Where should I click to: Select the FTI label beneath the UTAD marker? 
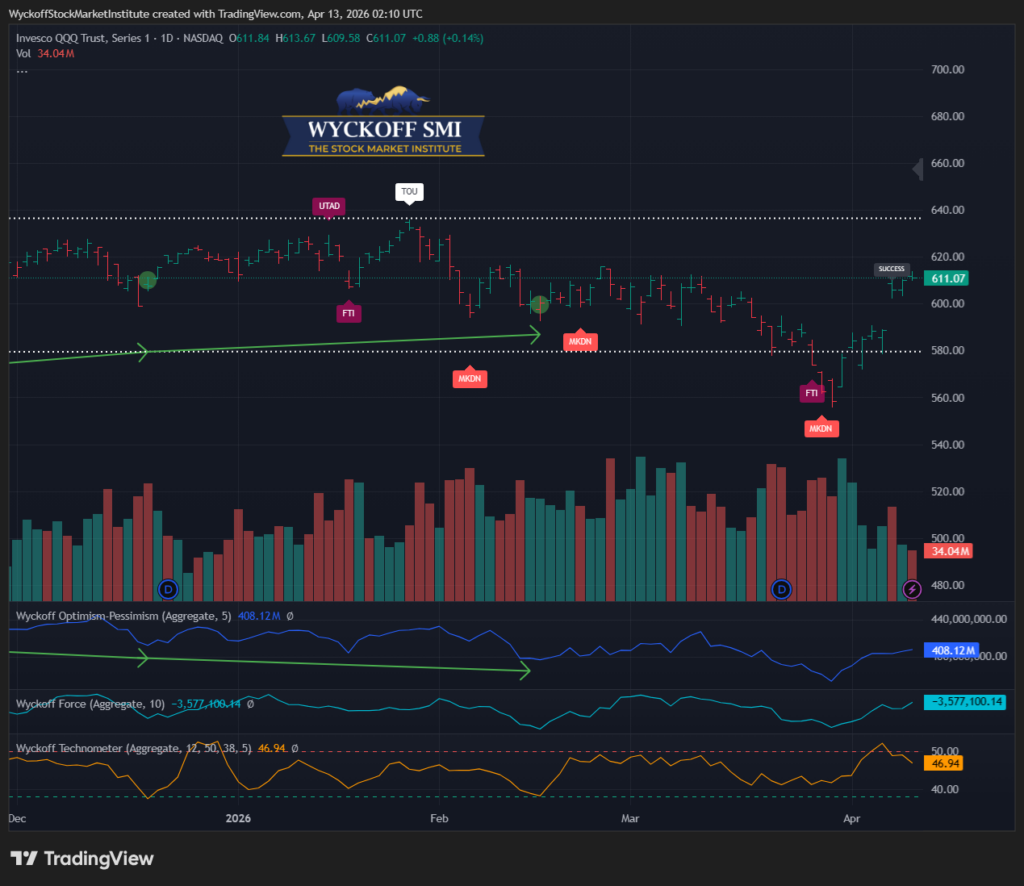(x=349, y=313)
